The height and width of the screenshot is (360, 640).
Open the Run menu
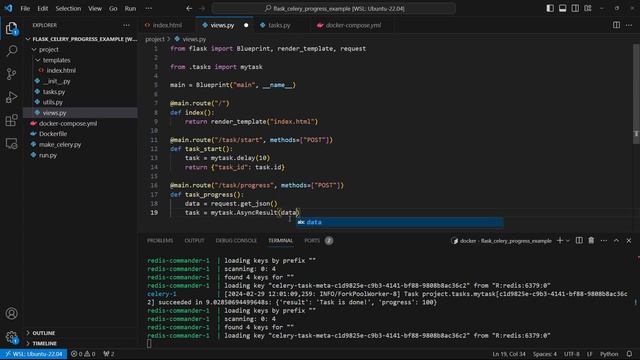pyautogui.click(x=130, y=8)
